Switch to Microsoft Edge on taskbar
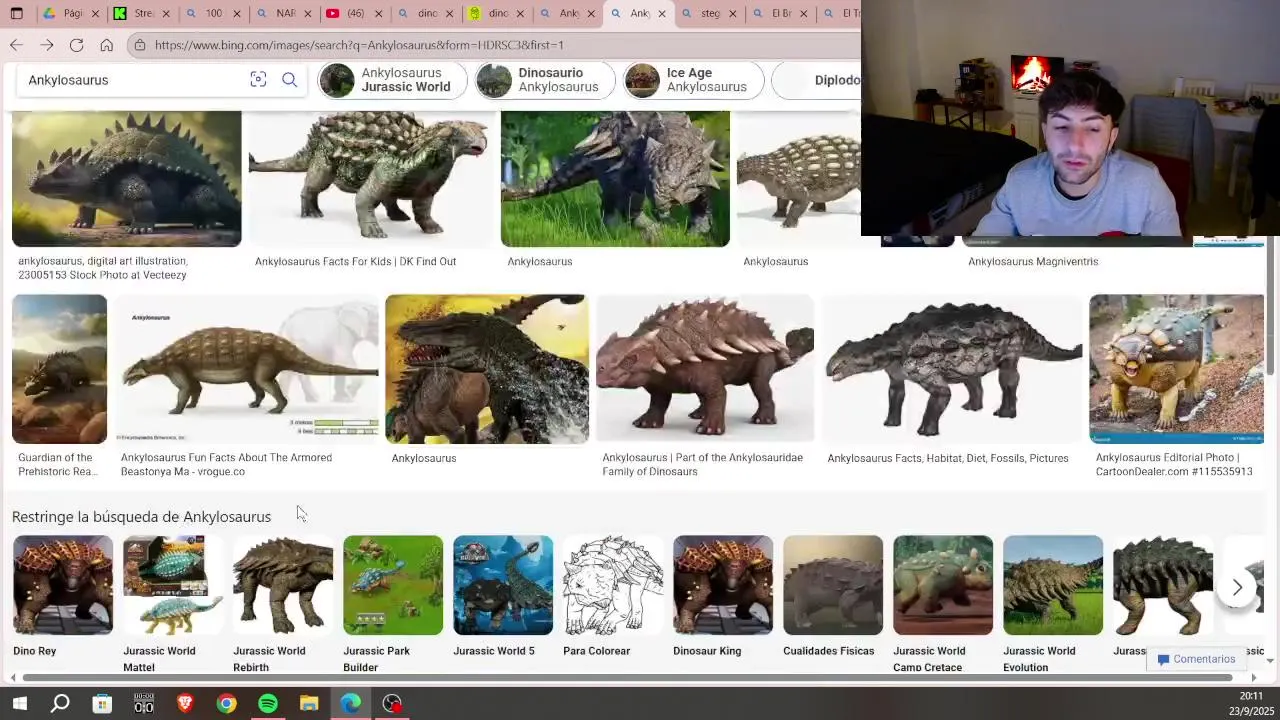 click(350, 704)
